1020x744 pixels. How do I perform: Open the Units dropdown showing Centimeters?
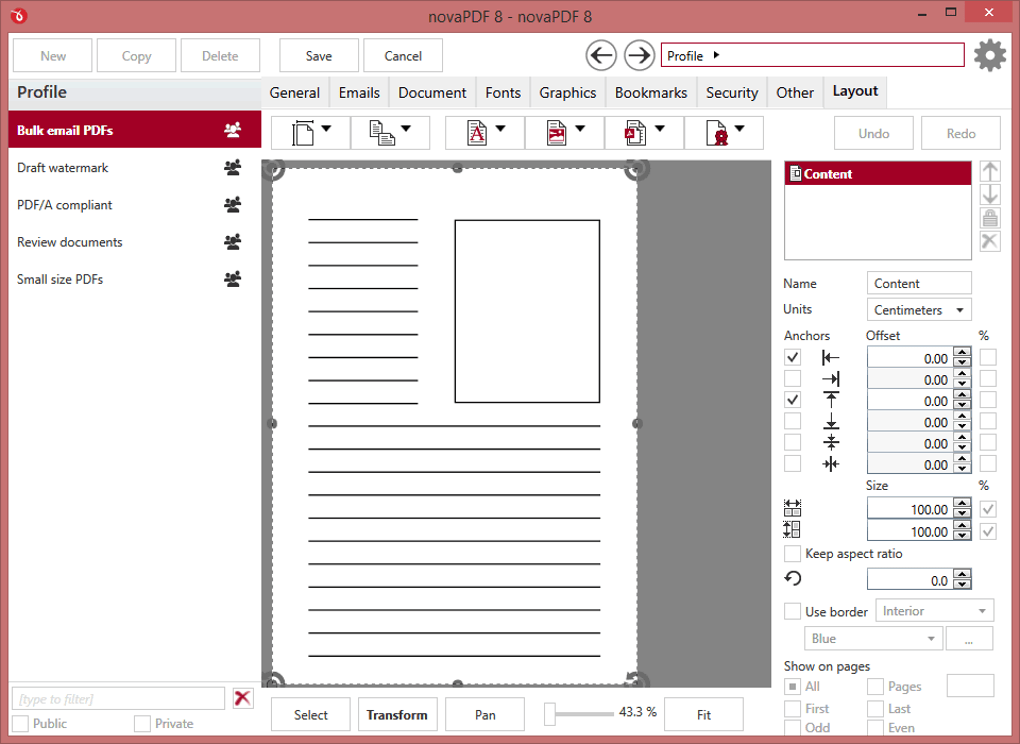919,310
